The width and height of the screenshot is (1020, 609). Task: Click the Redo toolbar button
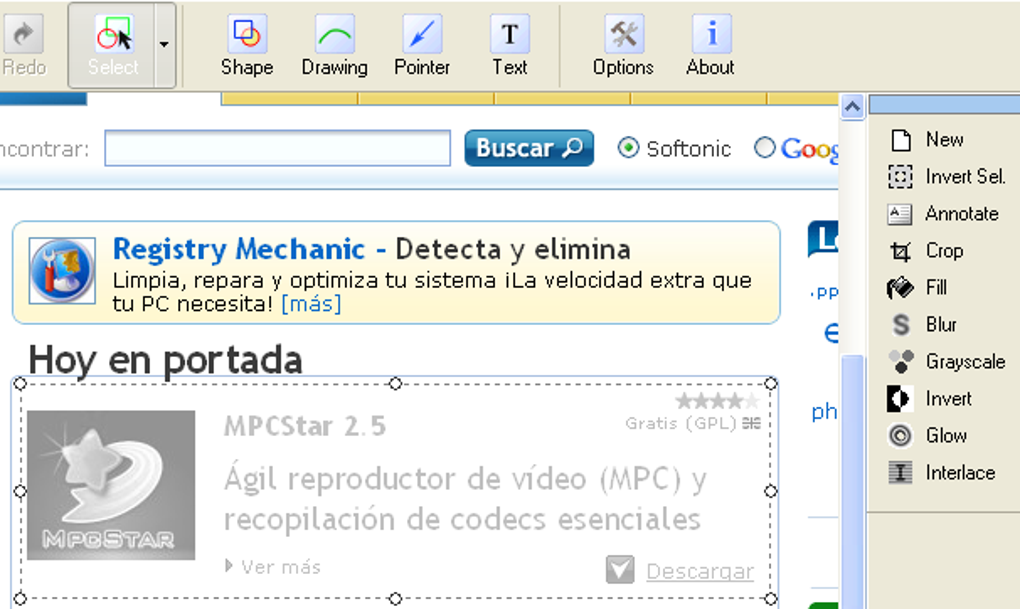pos(23,46)
